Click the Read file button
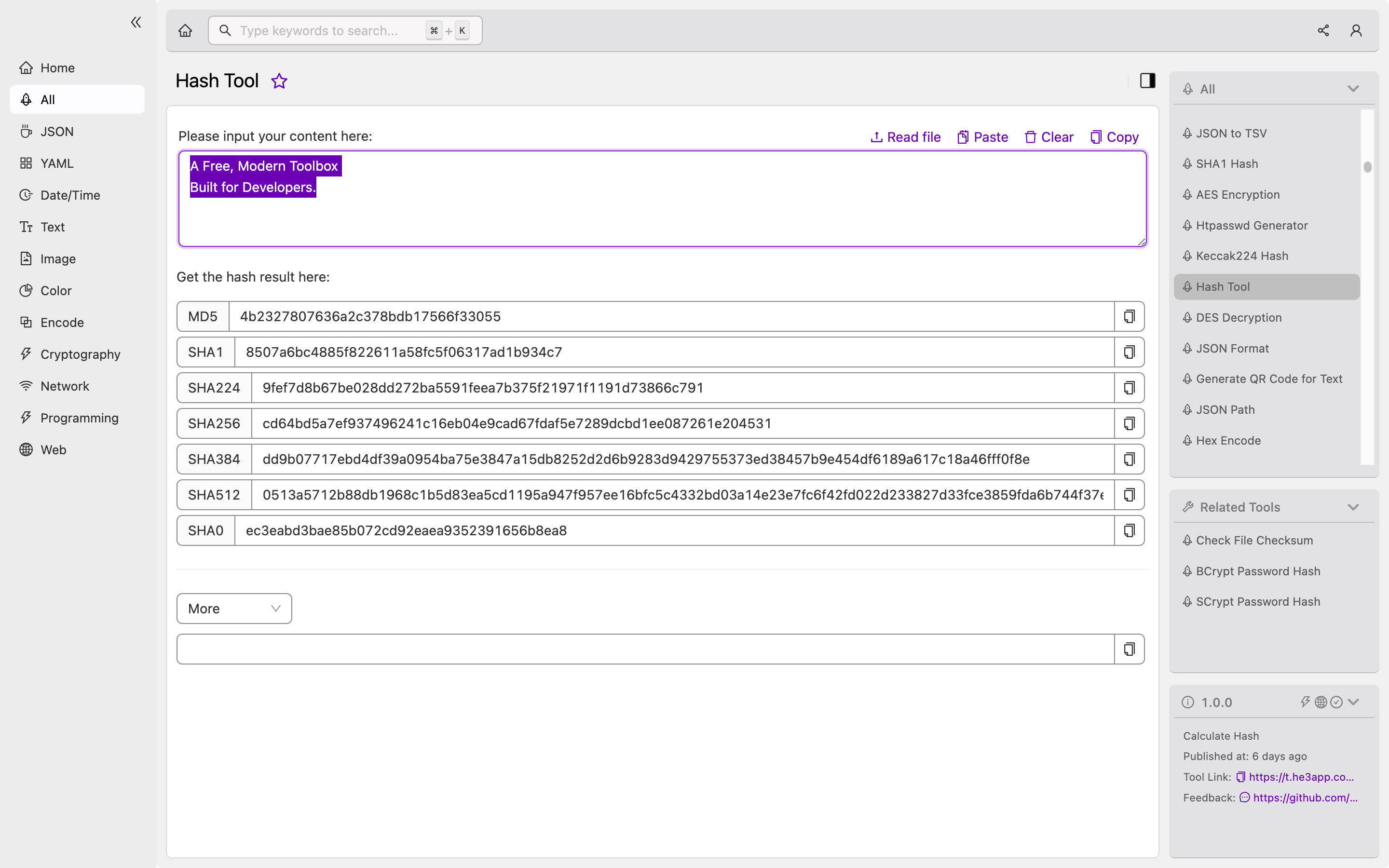Viewport: 1389px width, 868px height. (x=905, y=137)
